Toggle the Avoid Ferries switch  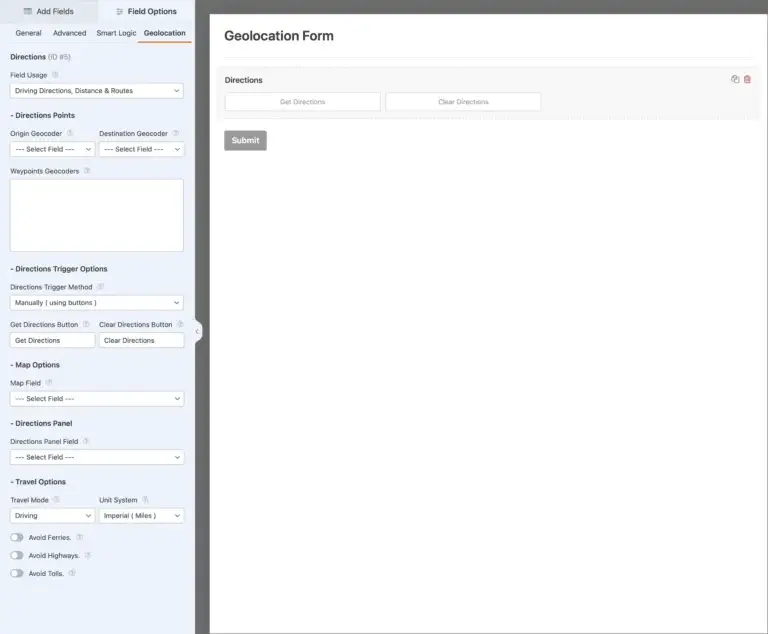[17, 537]
